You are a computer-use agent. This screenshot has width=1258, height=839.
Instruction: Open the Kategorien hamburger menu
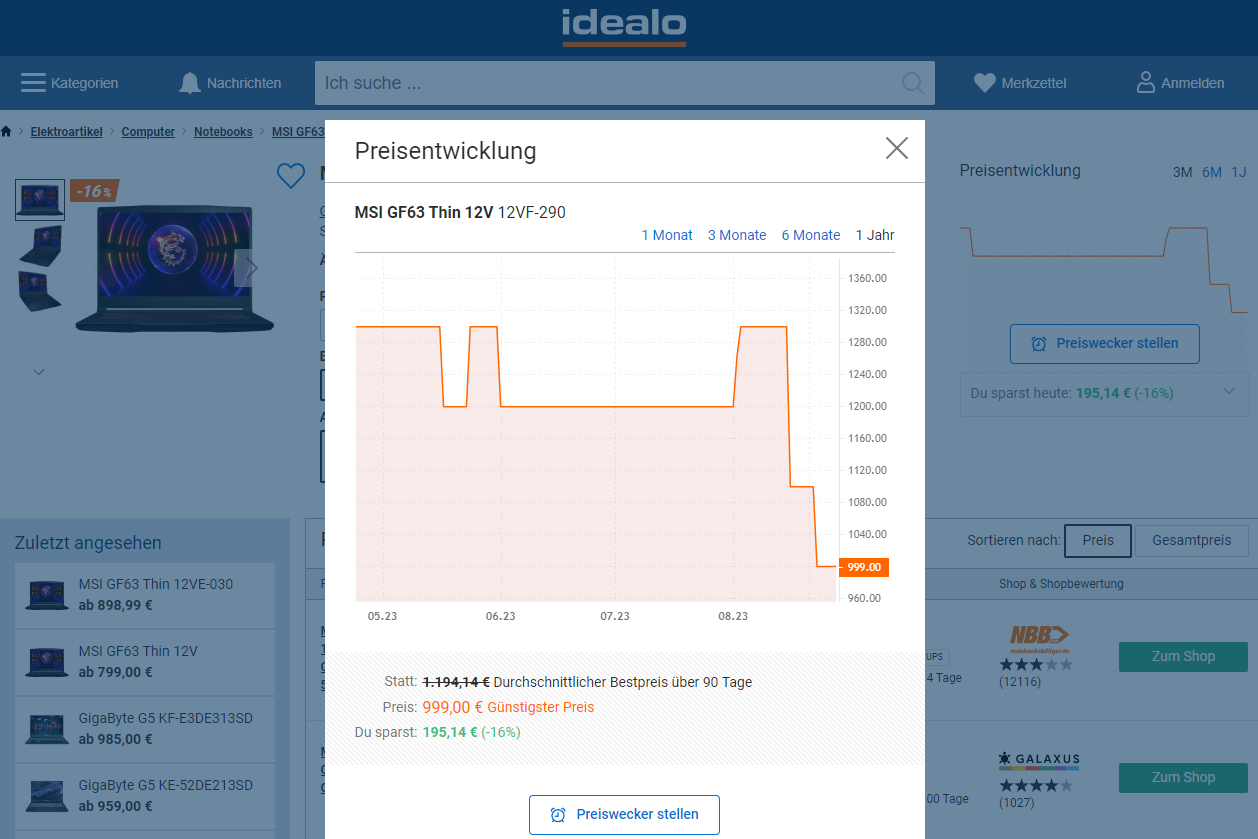tap(33, 83)
